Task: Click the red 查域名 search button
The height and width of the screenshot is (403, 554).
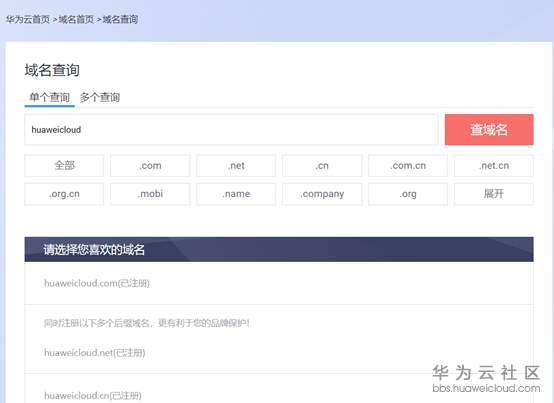Action: [489, 130]
